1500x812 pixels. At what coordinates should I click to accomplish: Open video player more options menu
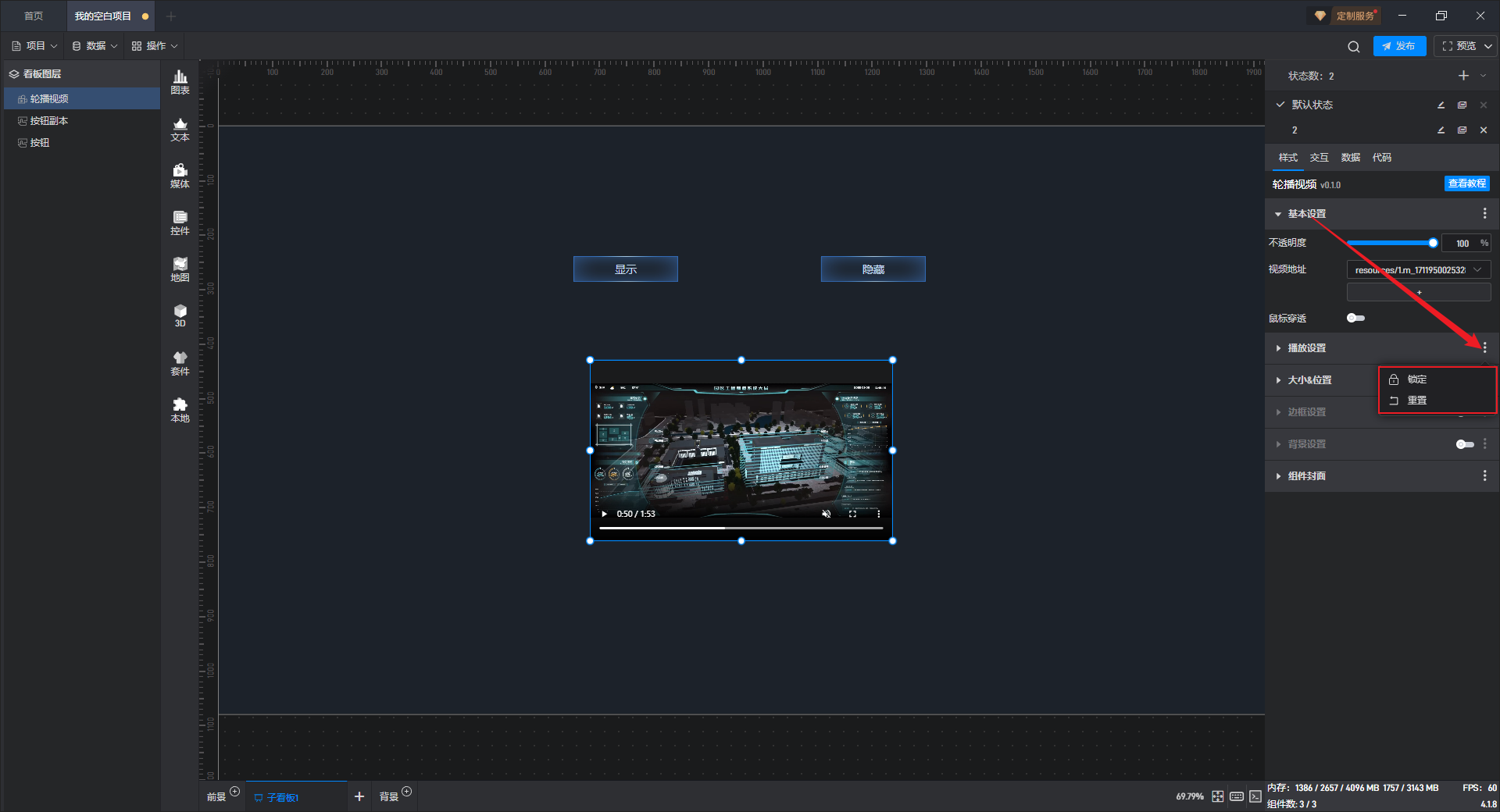pos(879,514)
